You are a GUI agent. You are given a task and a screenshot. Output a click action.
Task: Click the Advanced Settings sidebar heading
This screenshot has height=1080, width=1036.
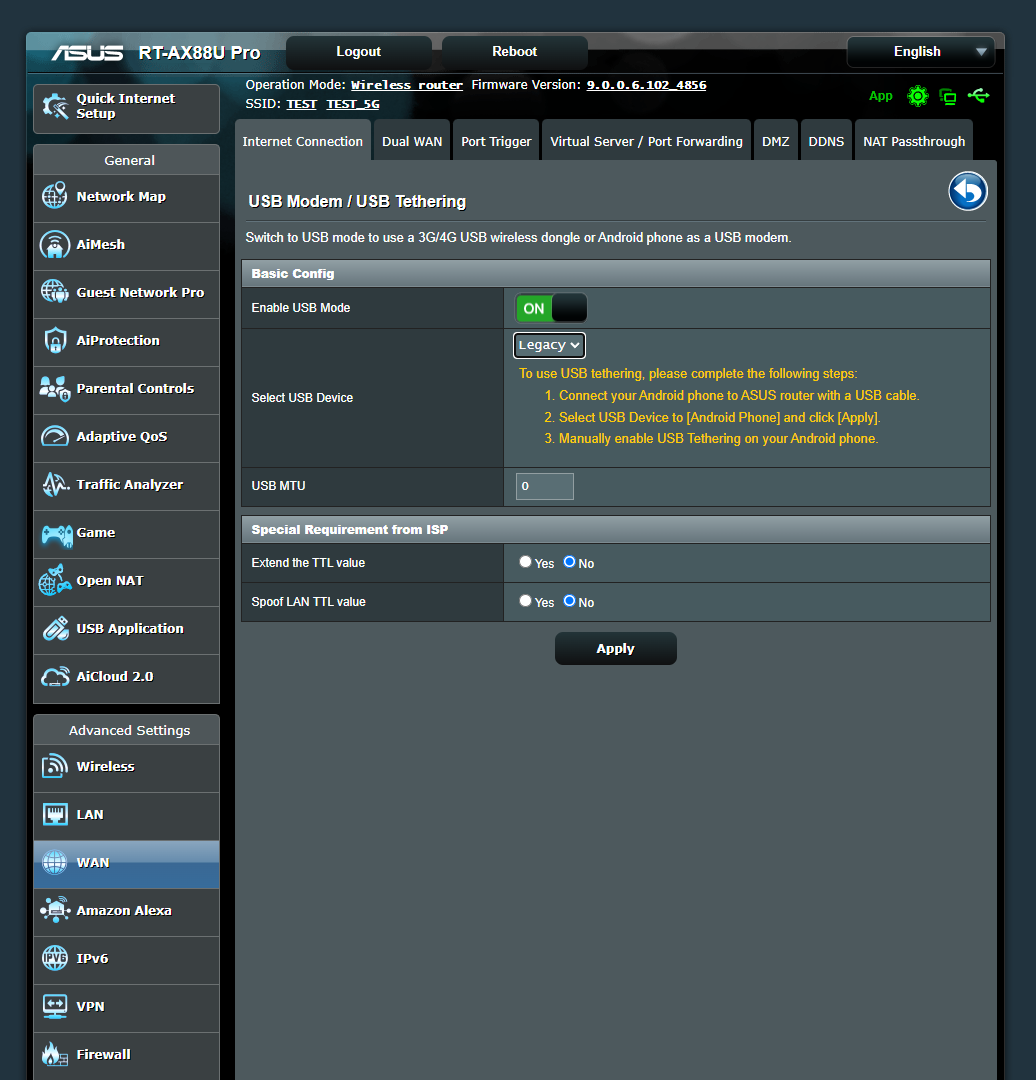click(x=127, y=730)
